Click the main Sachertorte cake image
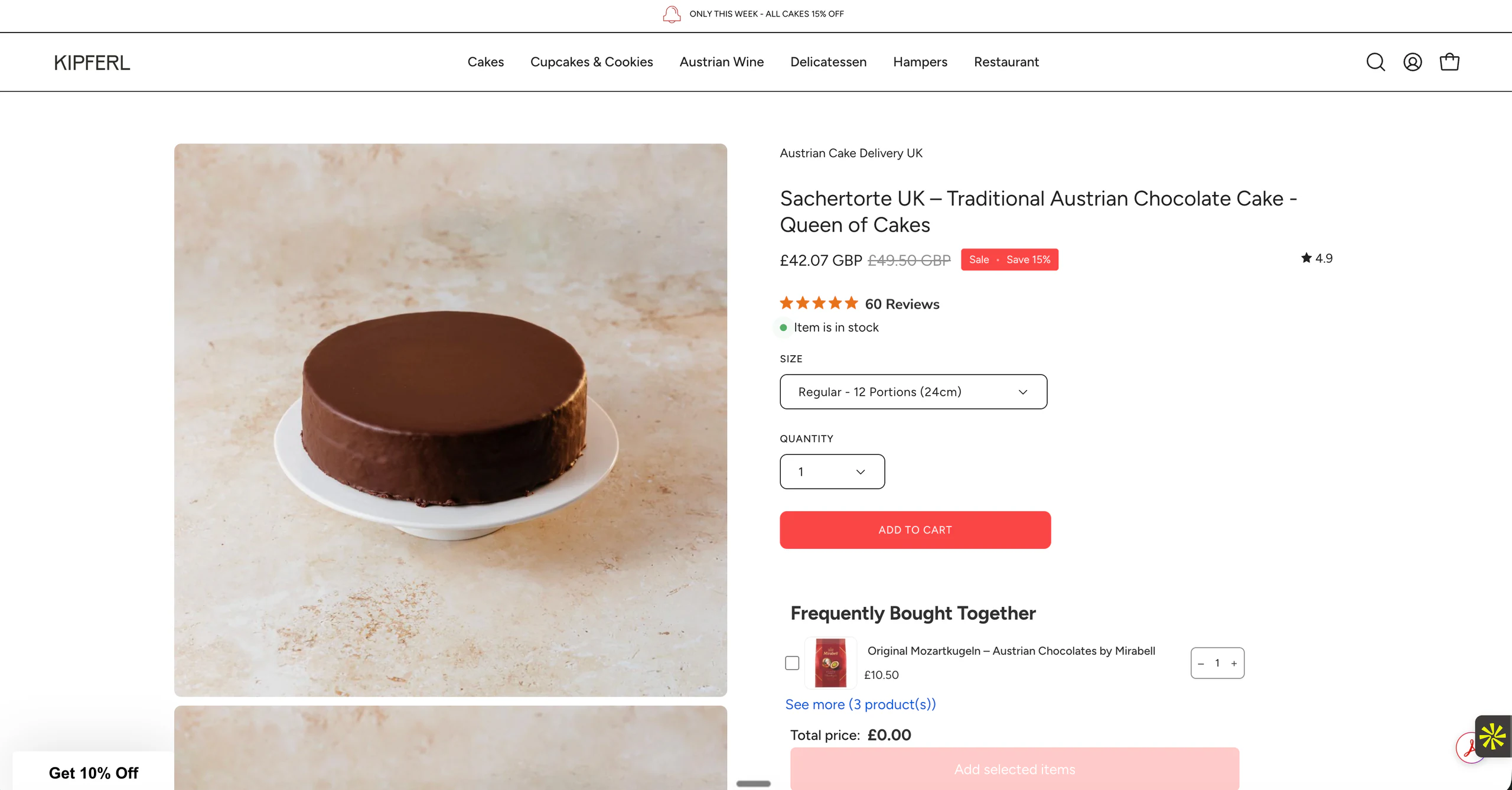1512x790 pixels. click(451, 420)
